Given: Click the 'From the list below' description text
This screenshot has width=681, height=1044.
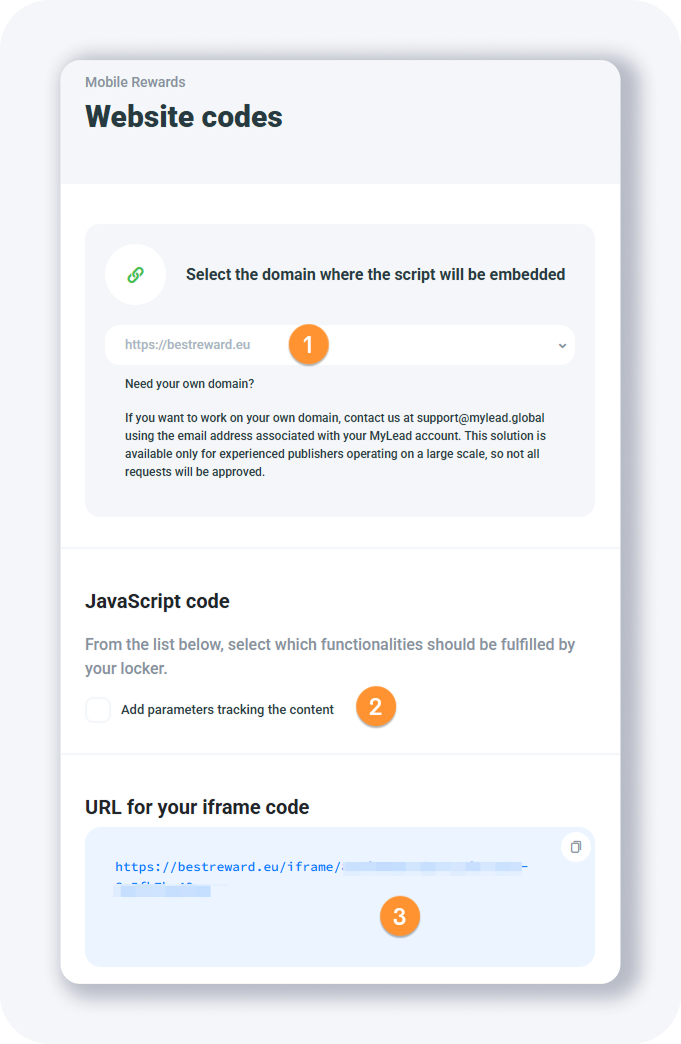Looking at the screenshot, I should click(330, 655).
